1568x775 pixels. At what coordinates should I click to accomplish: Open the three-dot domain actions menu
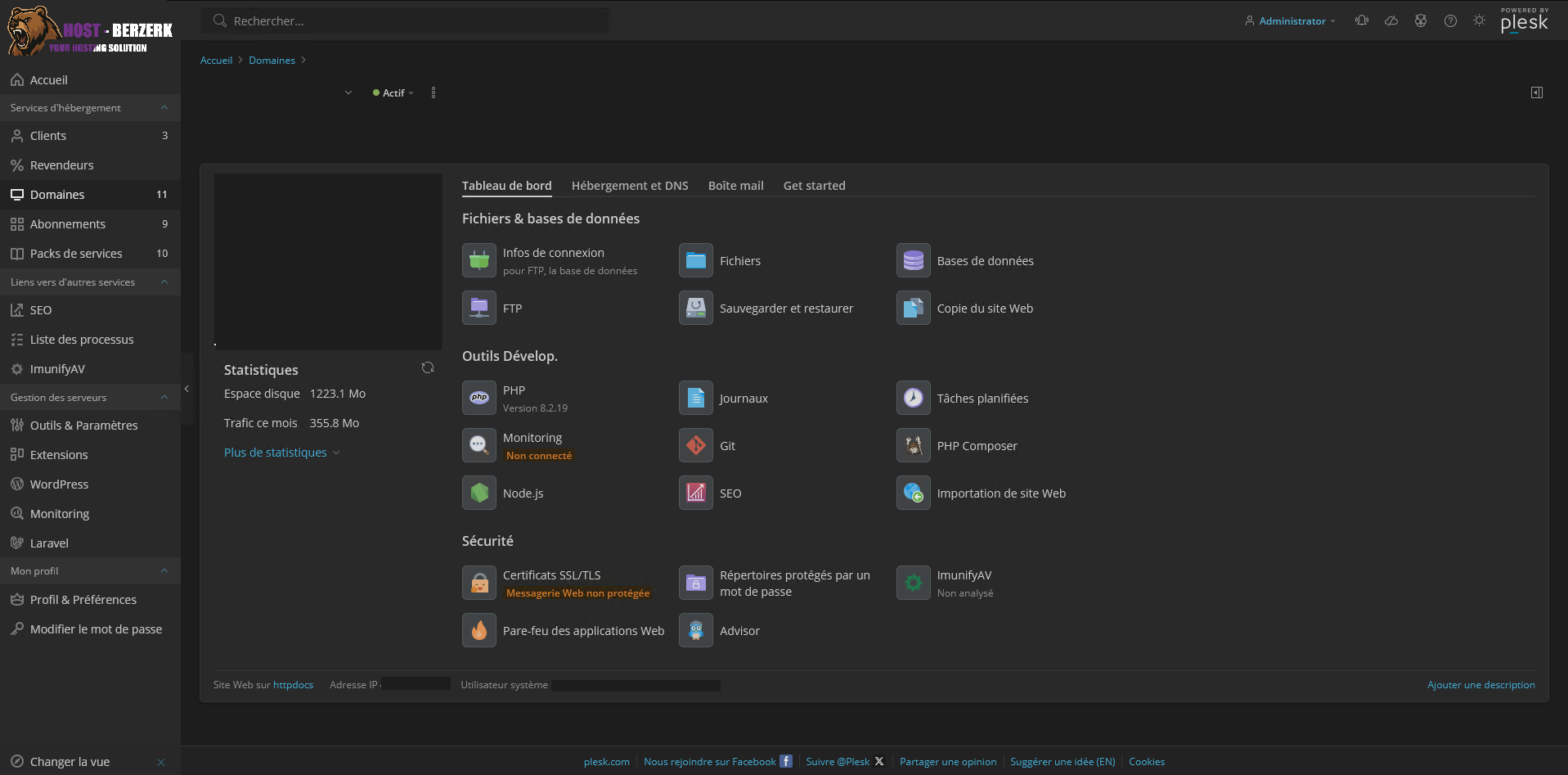434,92
